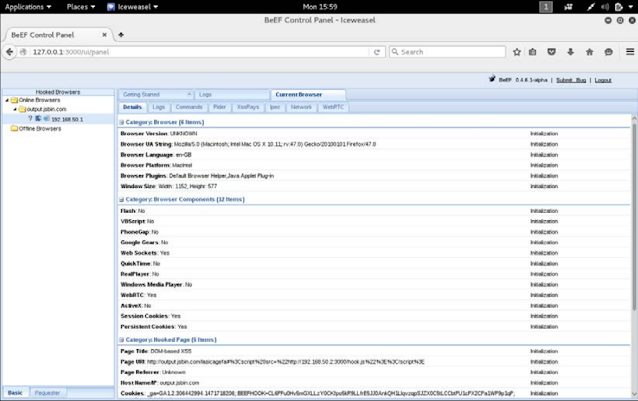Bookmark this page with the star icon

pyautogui.click(x=517, y=52)
